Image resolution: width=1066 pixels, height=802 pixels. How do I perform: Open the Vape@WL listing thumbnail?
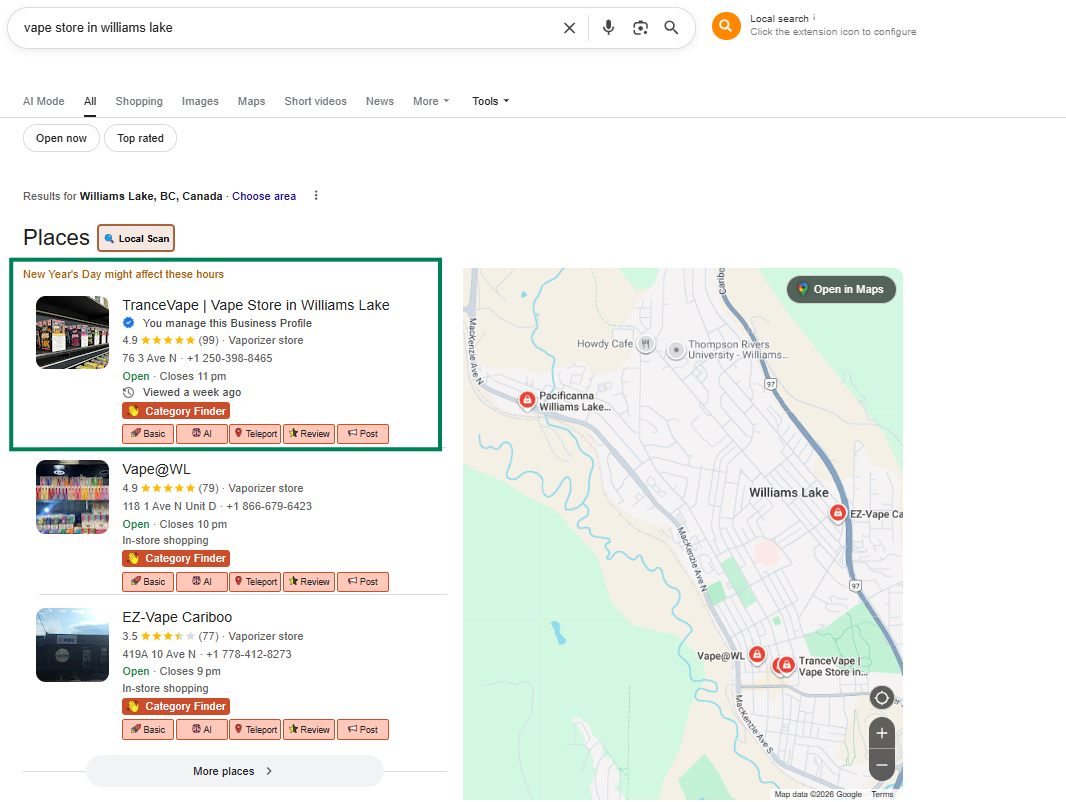click(72, 497)
